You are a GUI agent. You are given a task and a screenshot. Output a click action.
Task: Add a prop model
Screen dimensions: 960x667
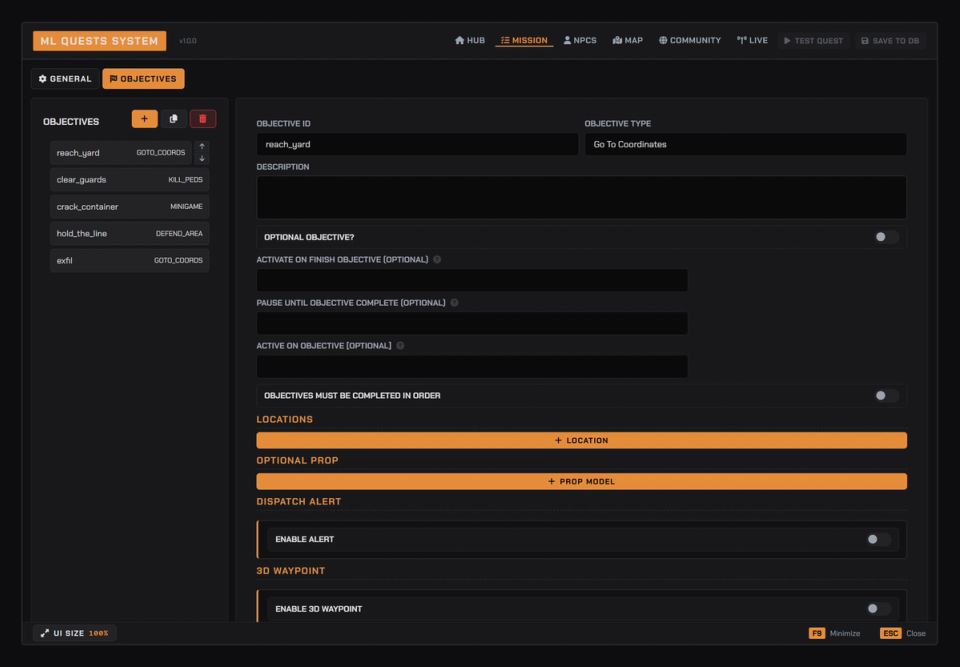582,481
